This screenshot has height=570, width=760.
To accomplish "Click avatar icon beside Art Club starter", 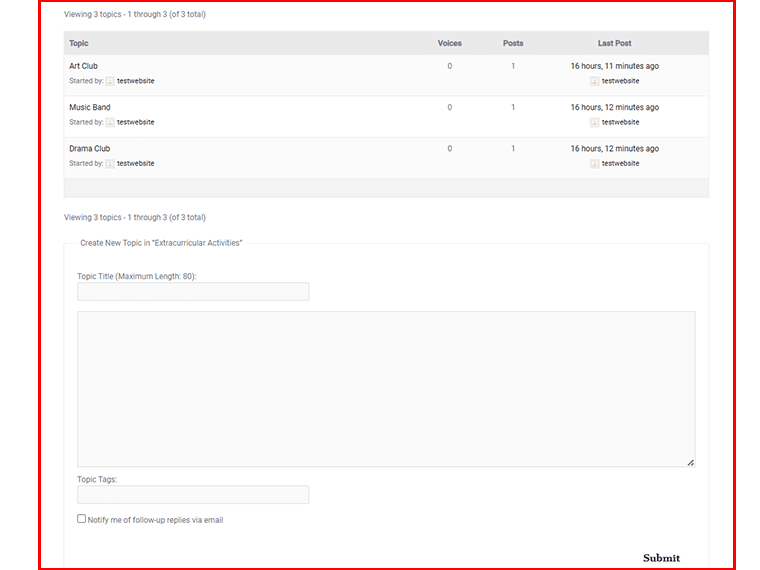I will pyautogui.click(x=110, y=81).
